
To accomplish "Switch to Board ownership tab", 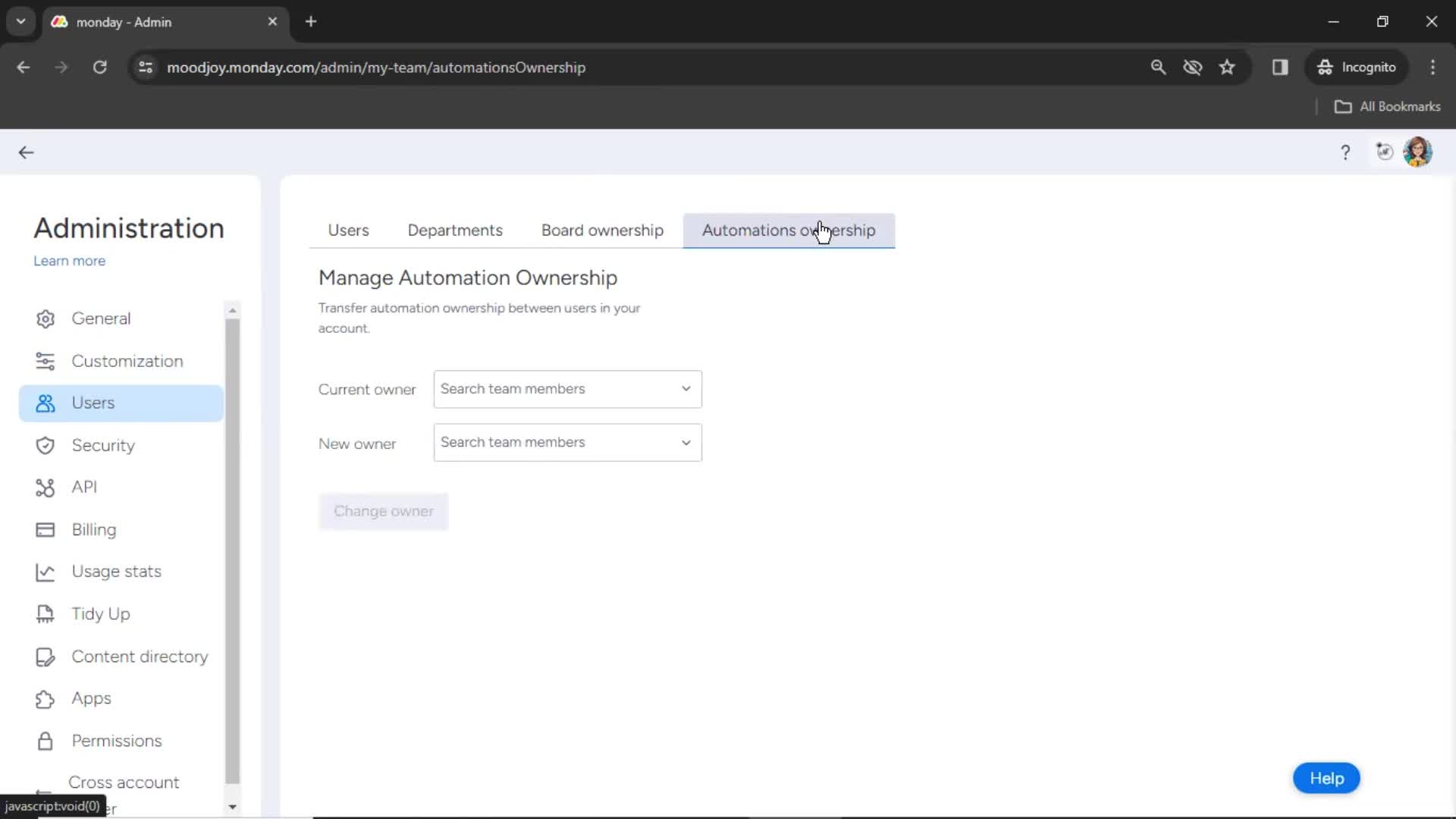I will click(602, 230).
